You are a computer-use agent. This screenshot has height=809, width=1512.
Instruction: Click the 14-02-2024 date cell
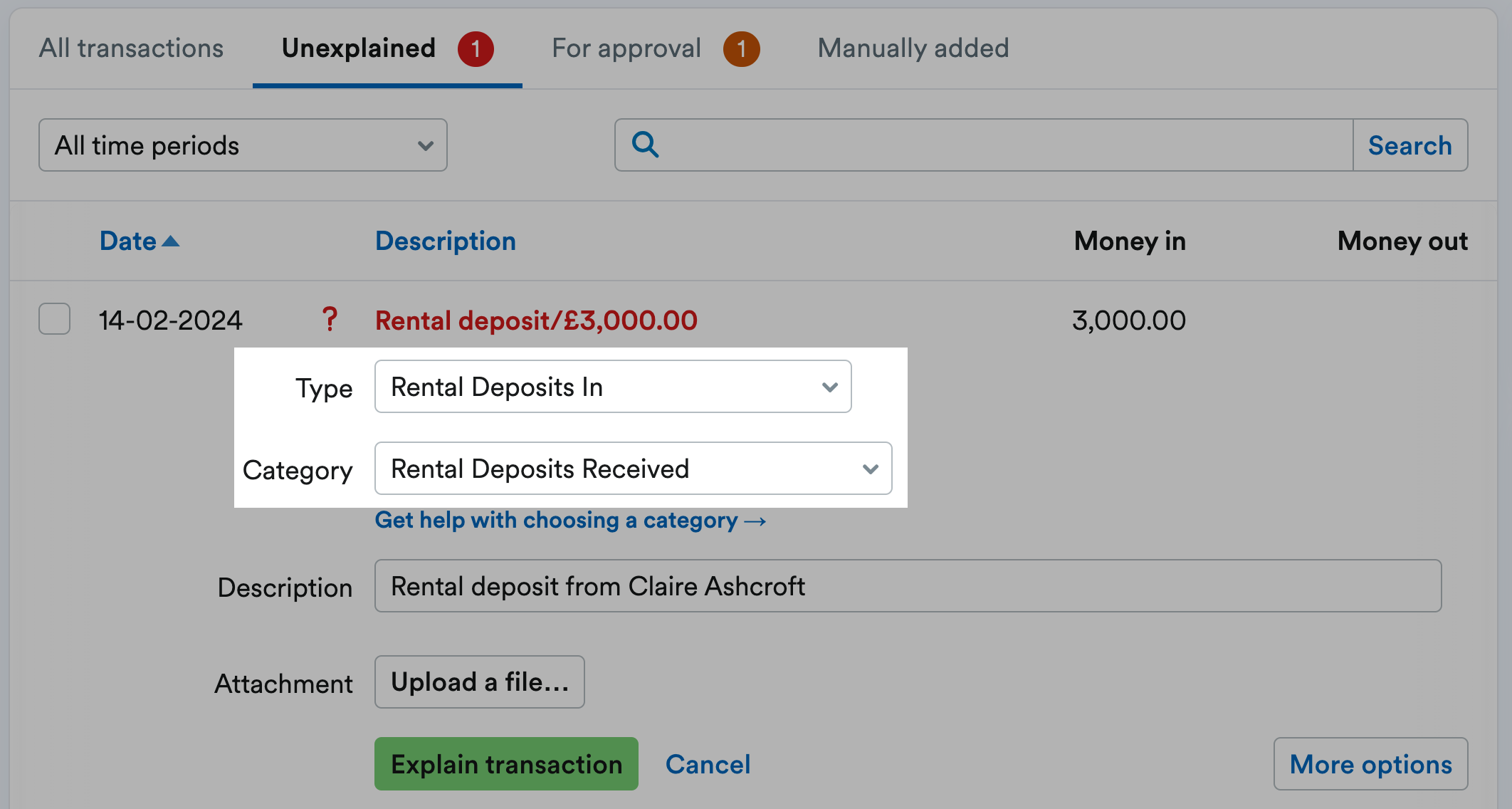tap(171, 320)
